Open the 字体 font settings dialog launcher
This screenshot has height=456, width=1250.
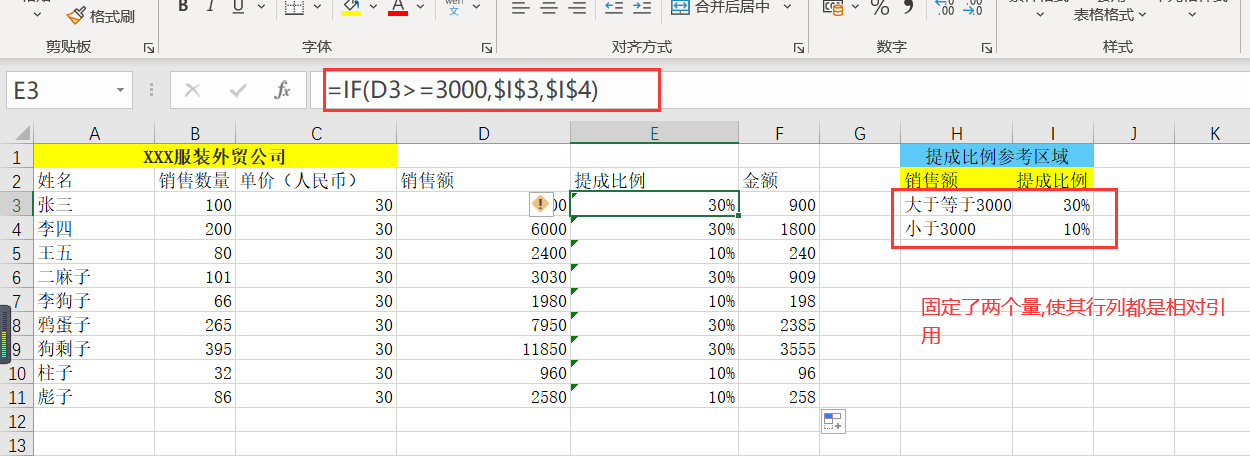pyautogui.click(x=487, y=47)
